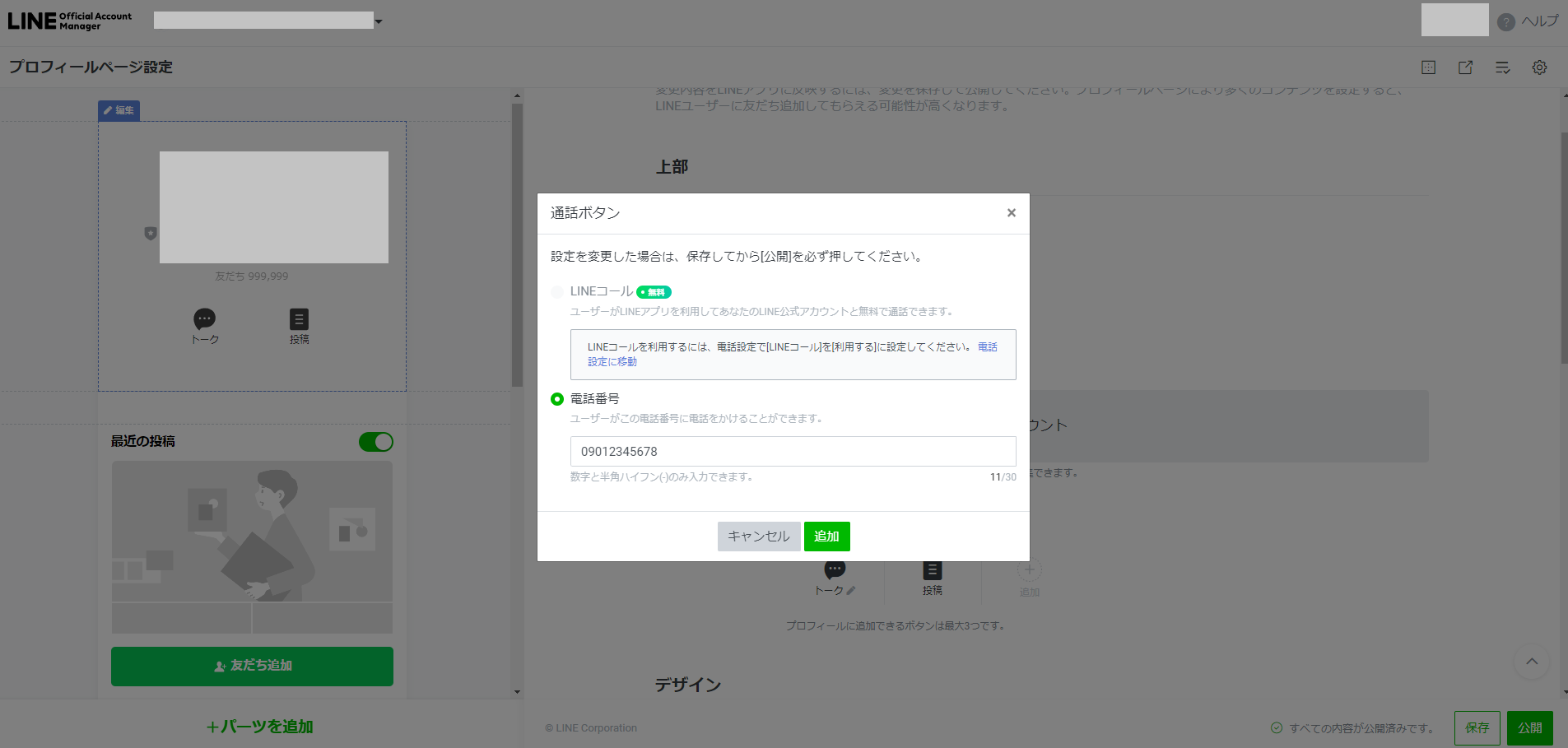Open the 電話設定に移動 link

point(793,355)
